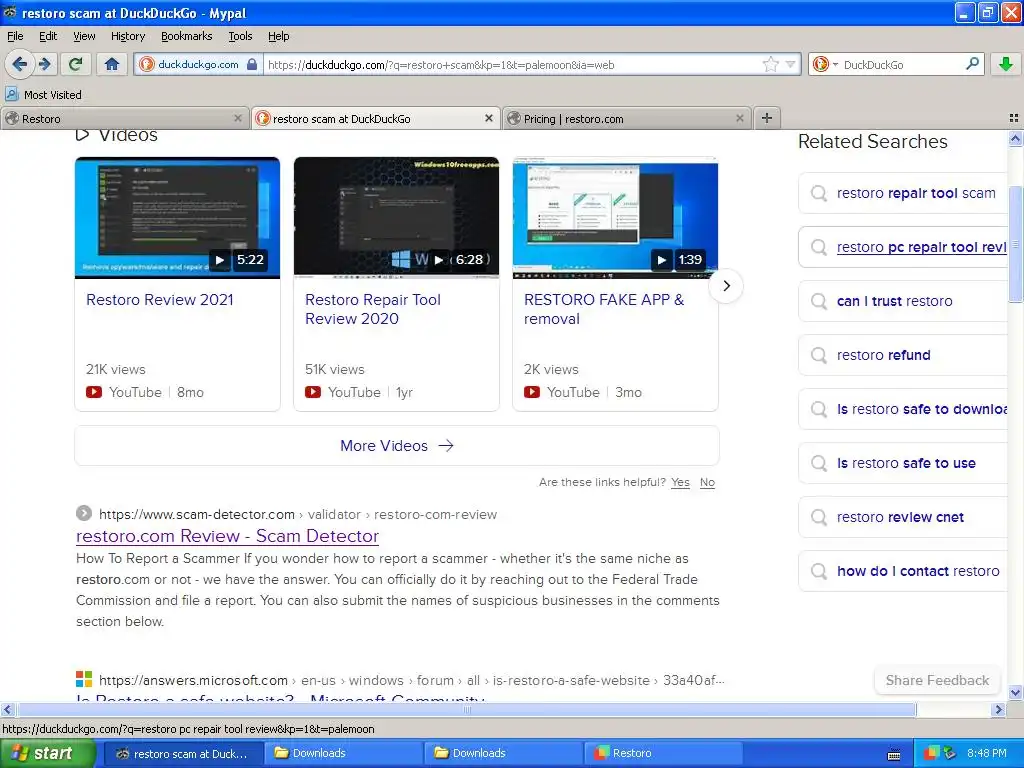The image size is (1024, 768).
Task: Open the History menu
Action: 128,36
